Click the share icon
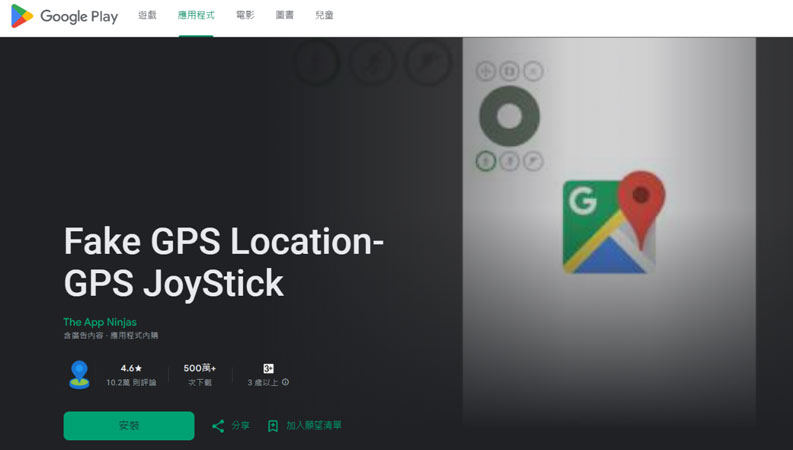 (x=218, y=426)
